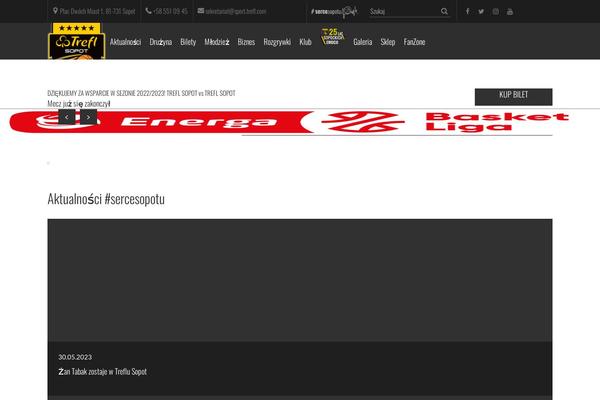Click the Energa Basket Liga banner

289,122
